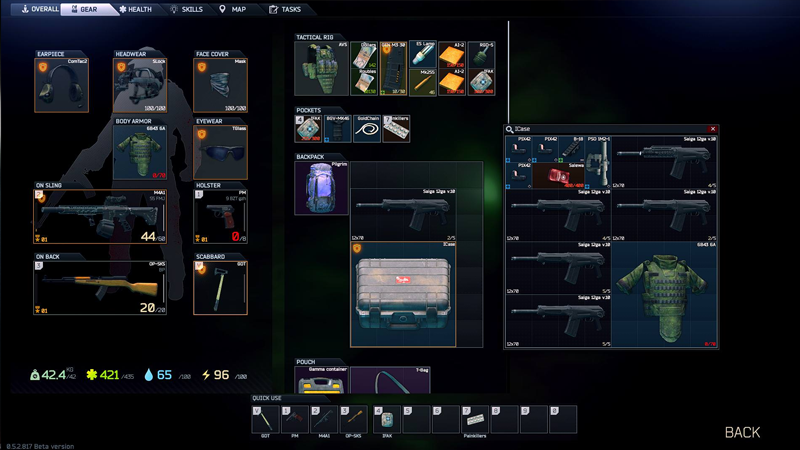This screenshot has height=450, width=800.
Task: Select the B-18 mount in ICase window
Action: [571, 149]
